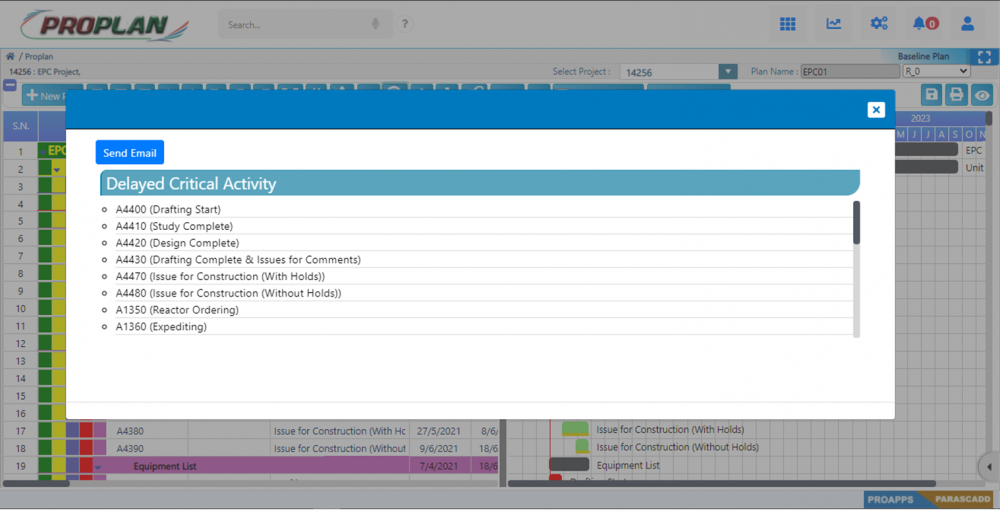Click activity ID A4390 cell
Screen dimensions: 1000x512
(130, 448)
